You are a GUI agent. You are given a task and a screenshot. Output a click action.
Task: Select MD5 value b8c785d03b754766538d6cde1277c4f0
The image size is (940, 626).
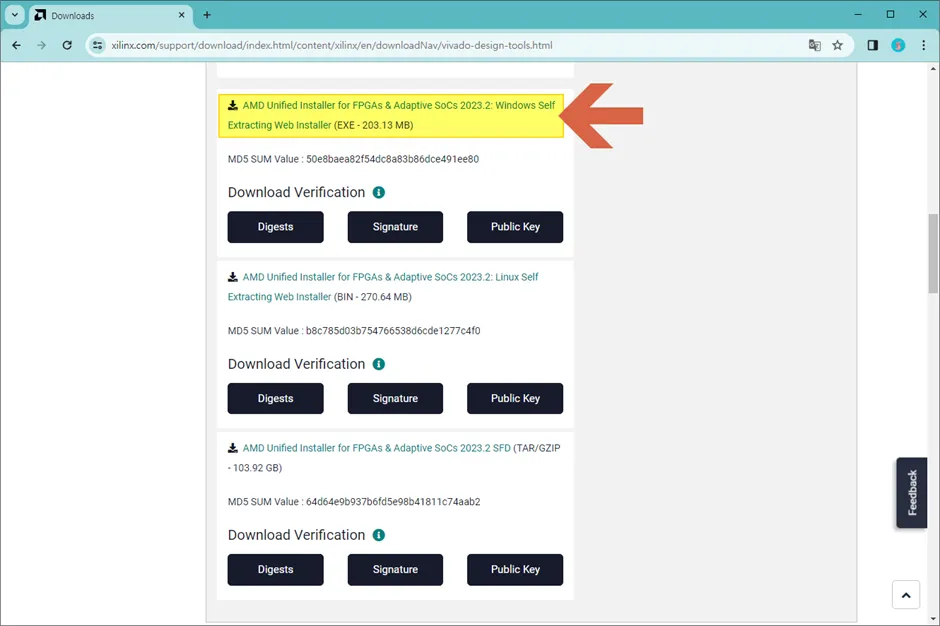393,330
